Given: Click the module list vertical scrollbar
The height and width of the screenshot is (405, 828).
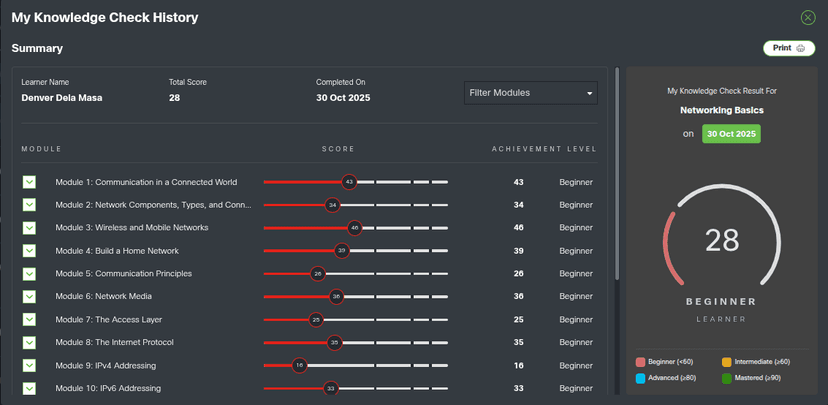Looking at the screenshot, I should 616,170.
